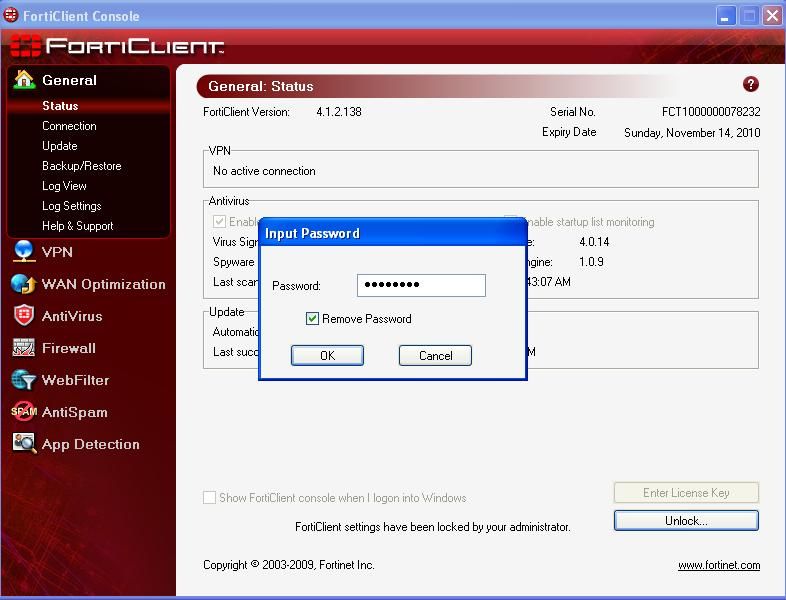The image size is (786, 600).
Task: Open the General home icon
Action: tap(24, 80)
